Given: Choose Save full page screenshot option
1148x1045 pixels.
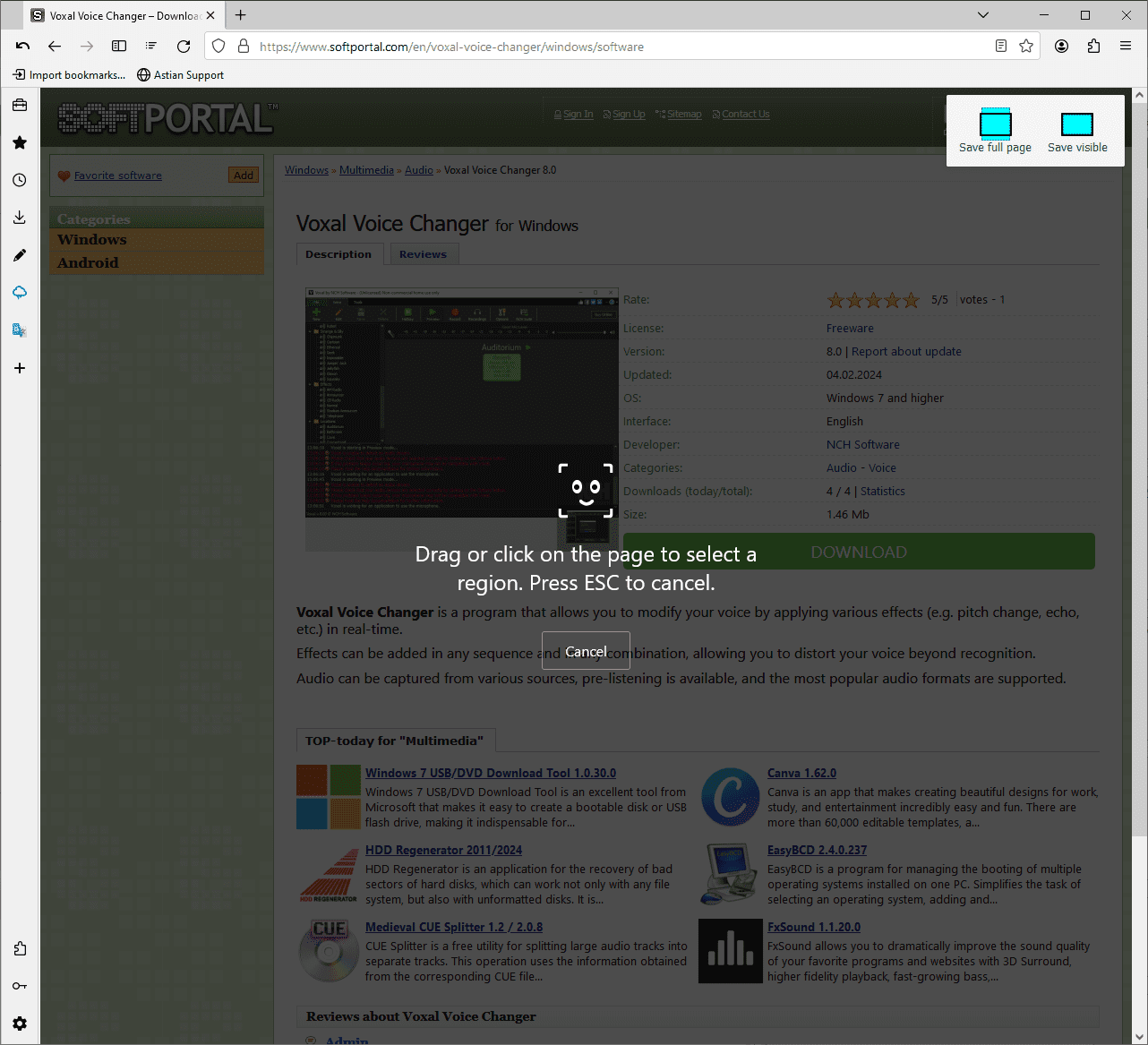Looking at the screenshot, I should 995,131.
